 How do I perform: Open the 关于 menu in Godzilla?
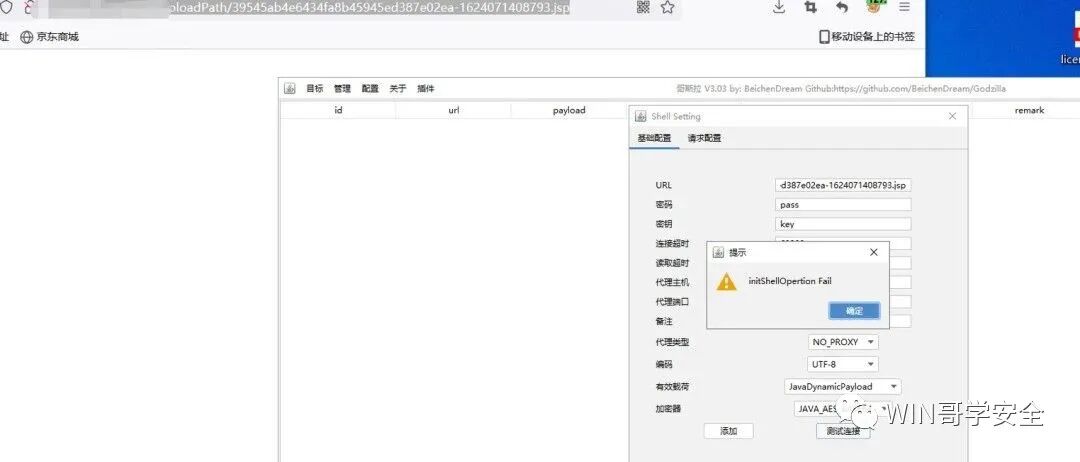click(x=398, y=89)
